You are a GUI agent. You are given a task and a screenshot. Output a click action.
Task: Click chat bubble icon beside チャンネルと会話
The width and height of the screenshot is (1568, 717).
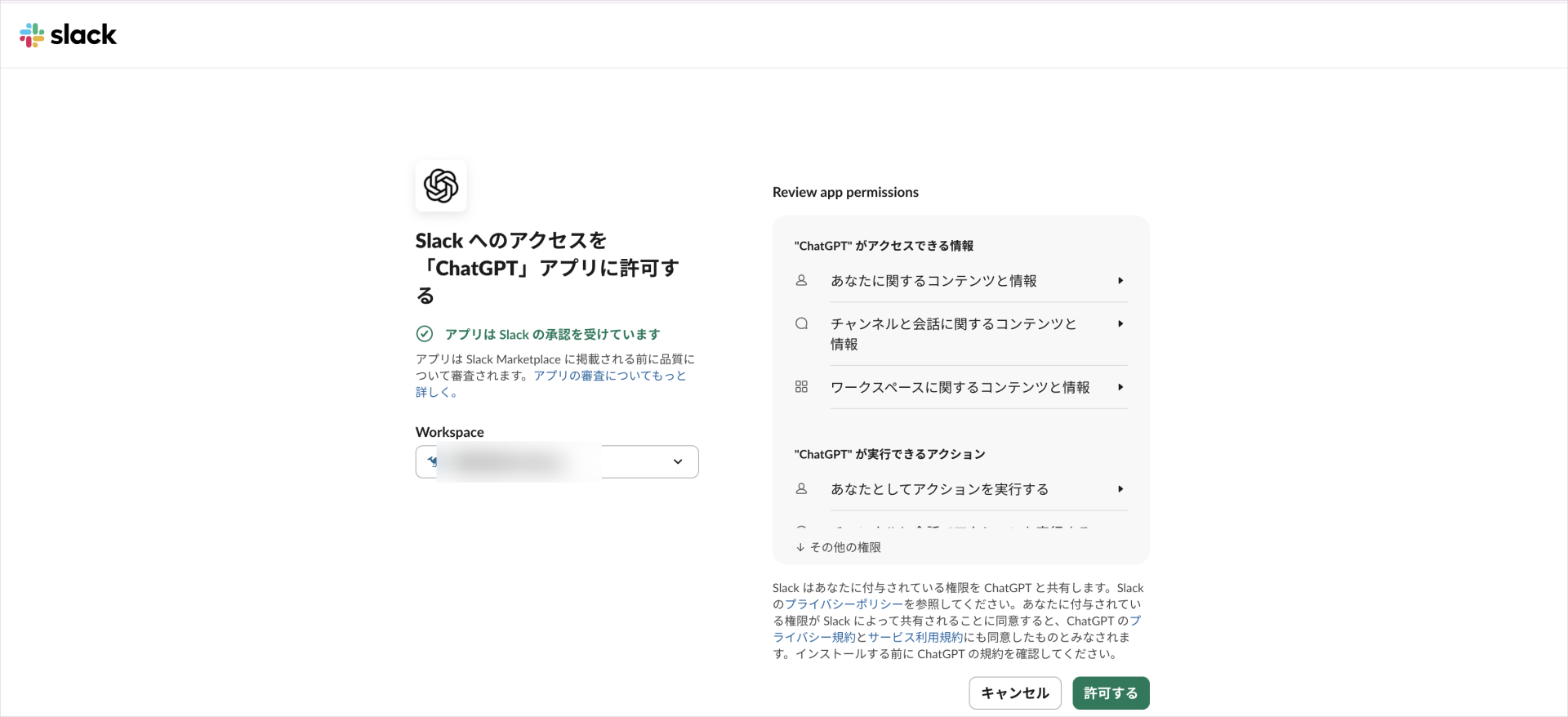pyautogui.click(x=801, y=323)
